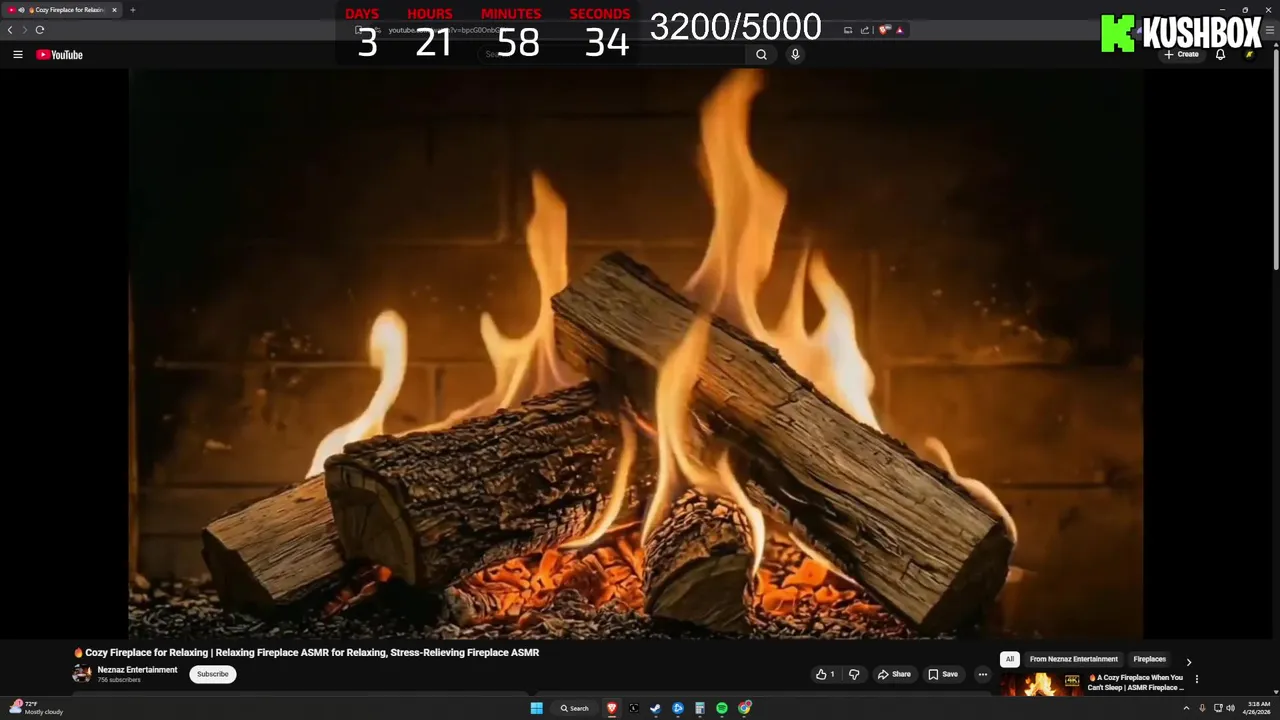Open Brave browser from the taskbar

612,708
